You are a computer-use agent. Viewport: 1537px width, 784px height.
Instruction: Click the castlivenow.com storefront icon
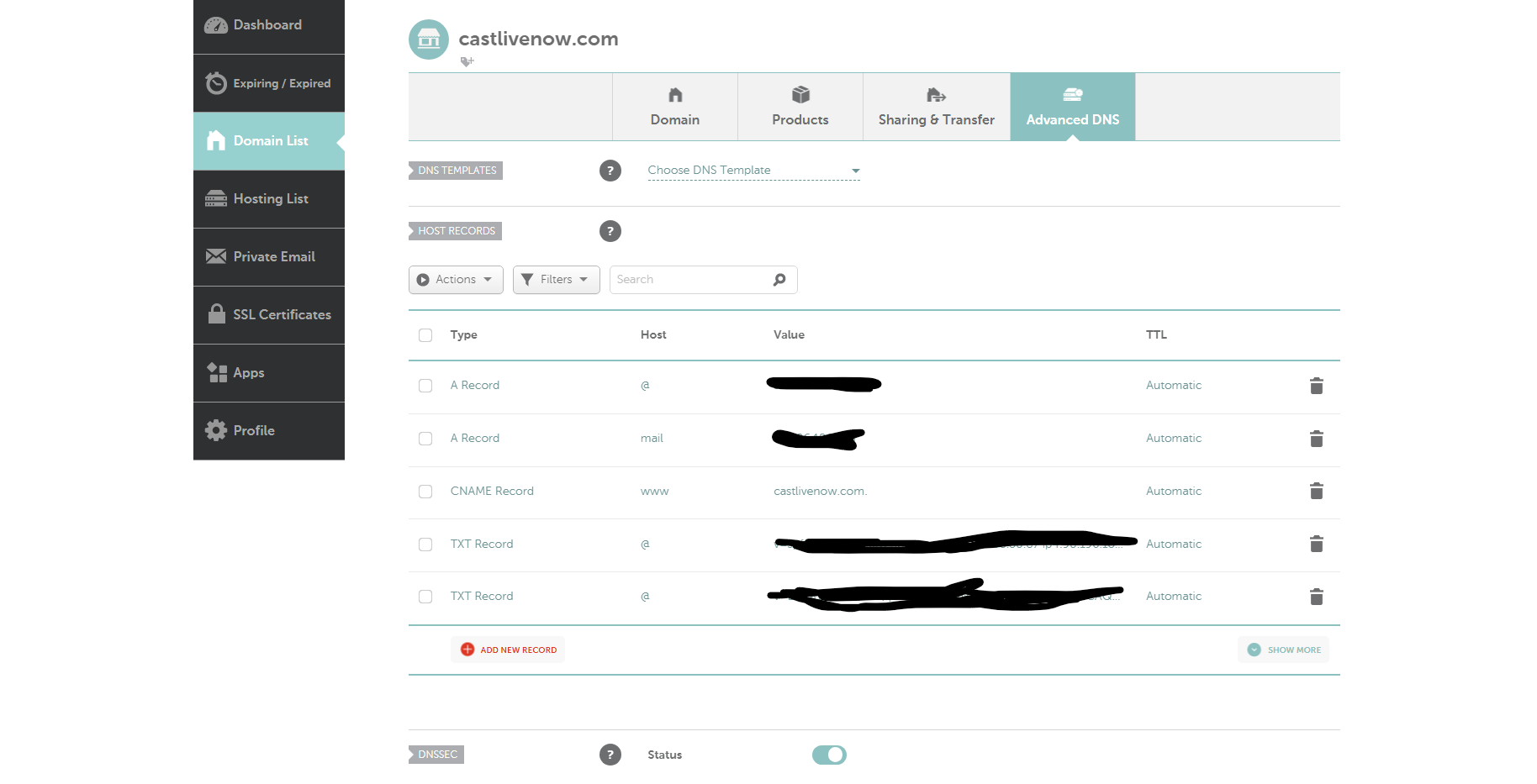coord(429,39)
